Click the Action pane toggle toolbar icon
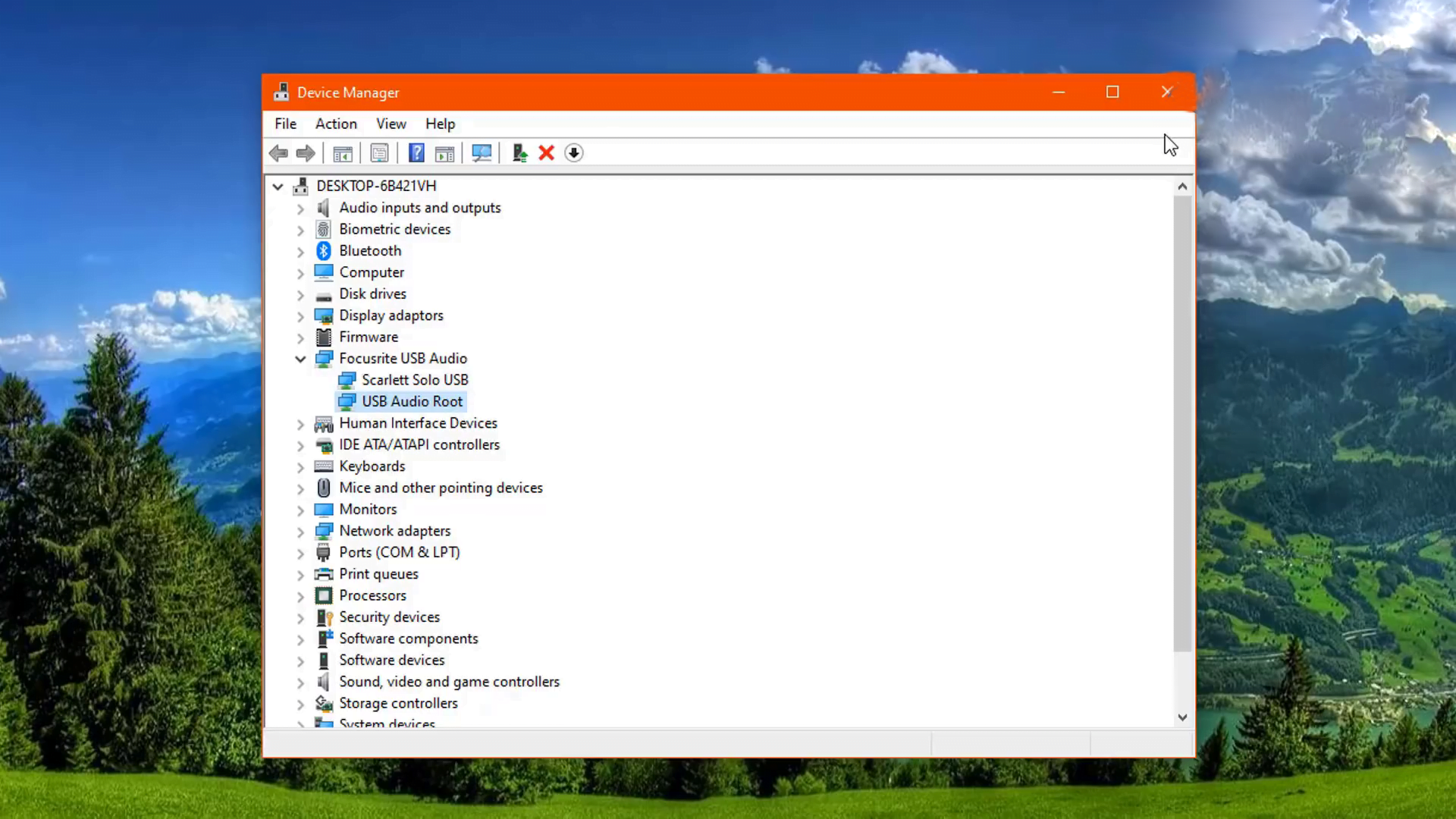Image resolution: width=1456 pixels, height=819 pixels. click(x=444, y=153)
